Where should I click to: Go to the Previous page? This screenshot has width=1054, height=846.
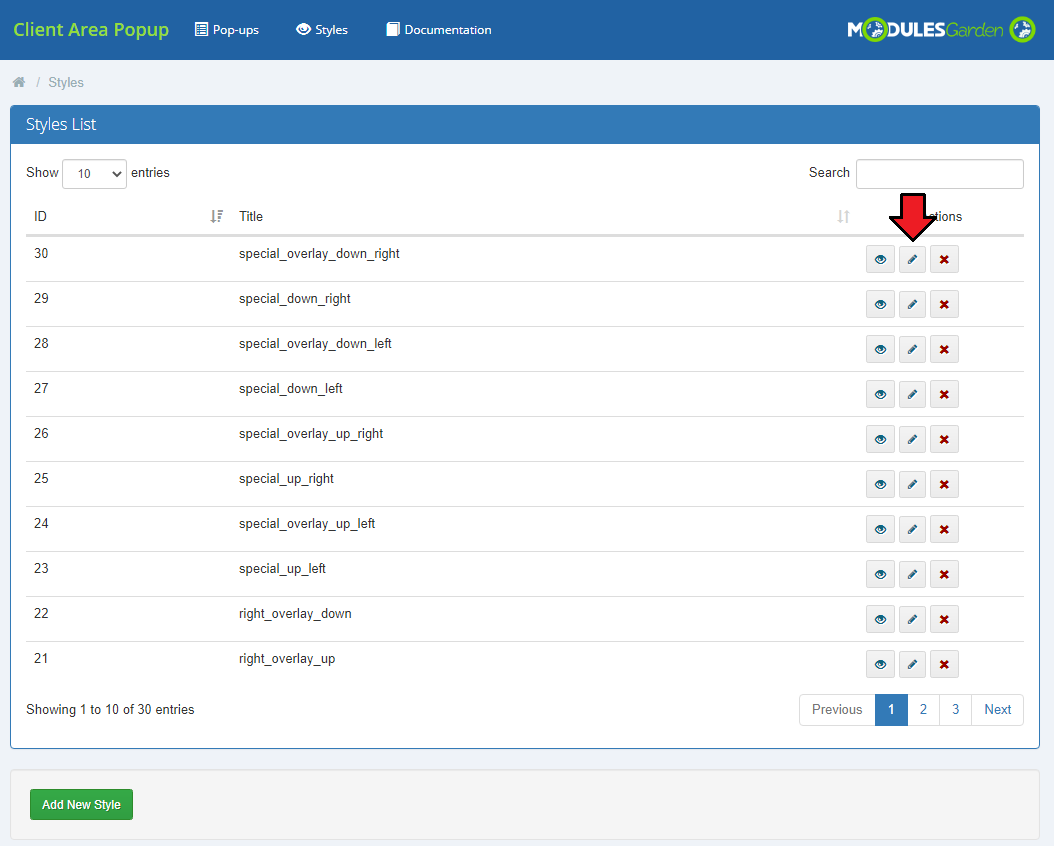(x=837, y=710)
